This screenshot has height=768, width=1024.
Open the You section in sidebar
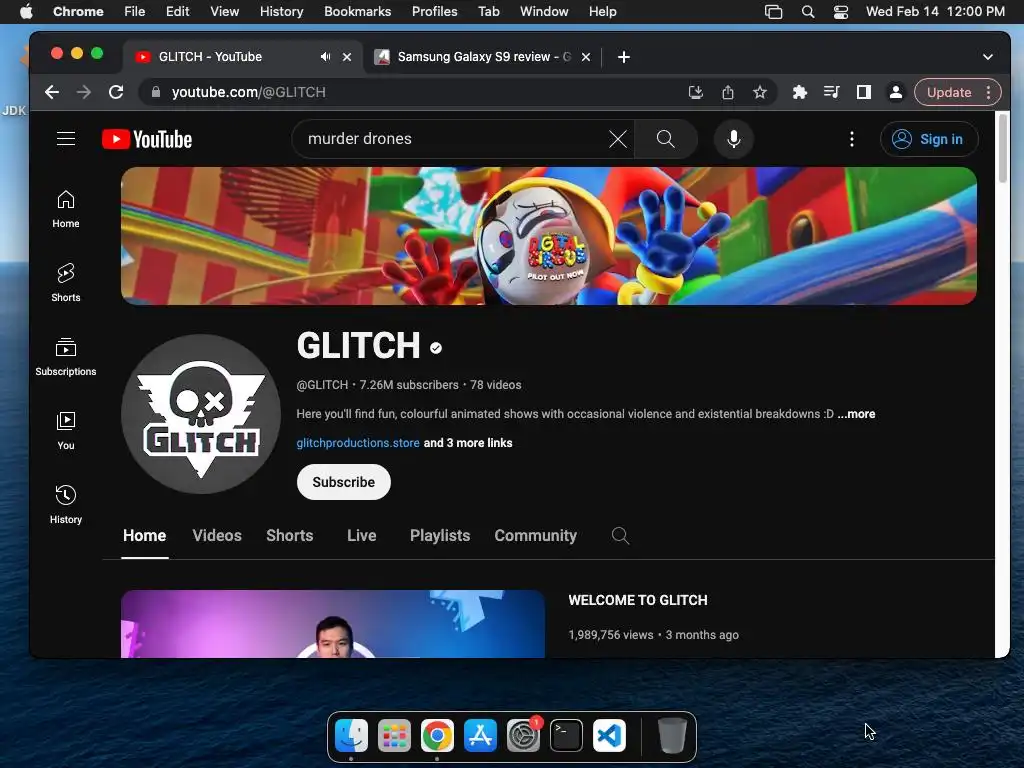pos(66,431)
